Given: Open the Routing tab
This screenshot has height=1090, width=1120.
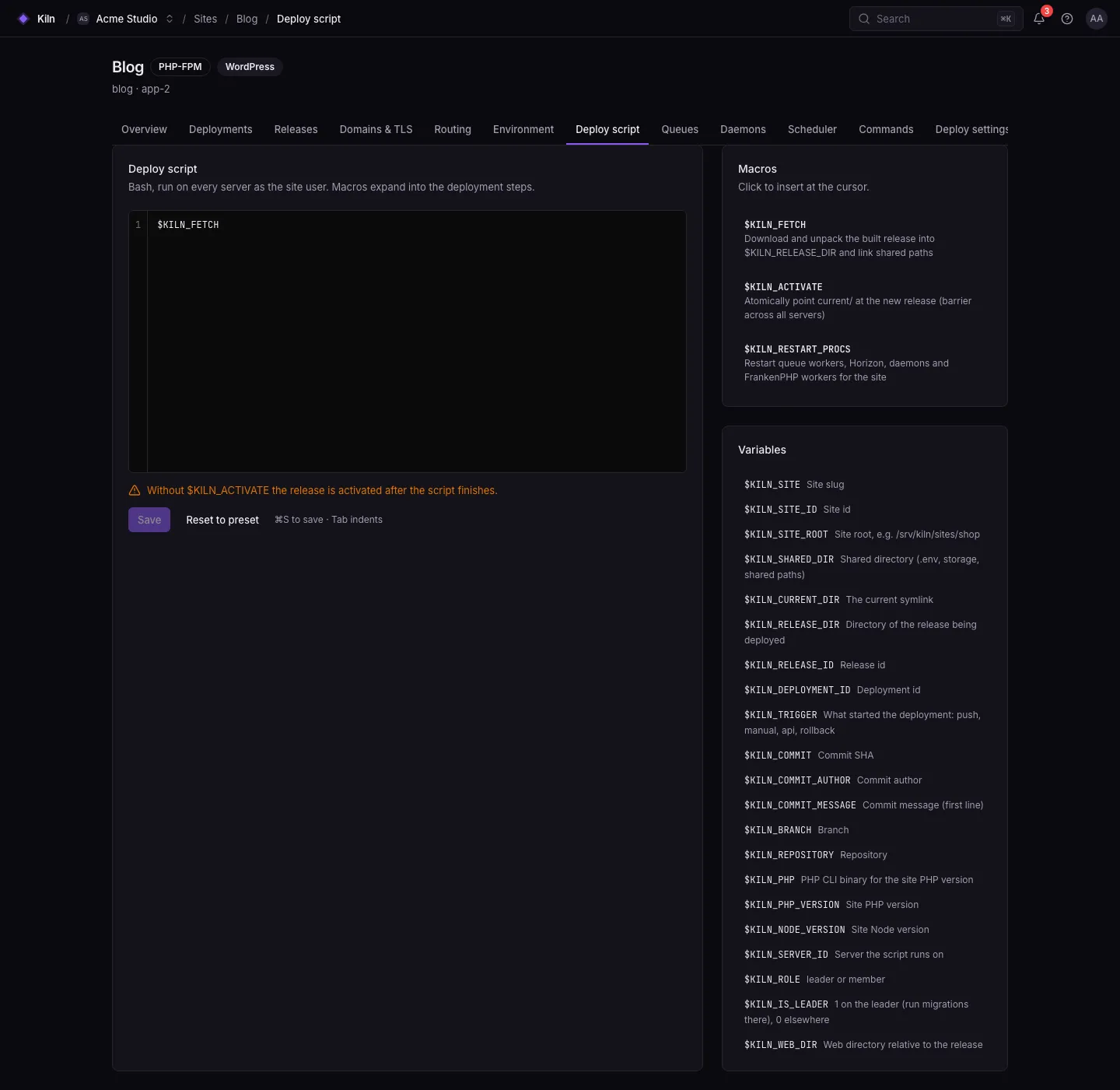Looking at the screenshot, I should click(x=453, y=129).
